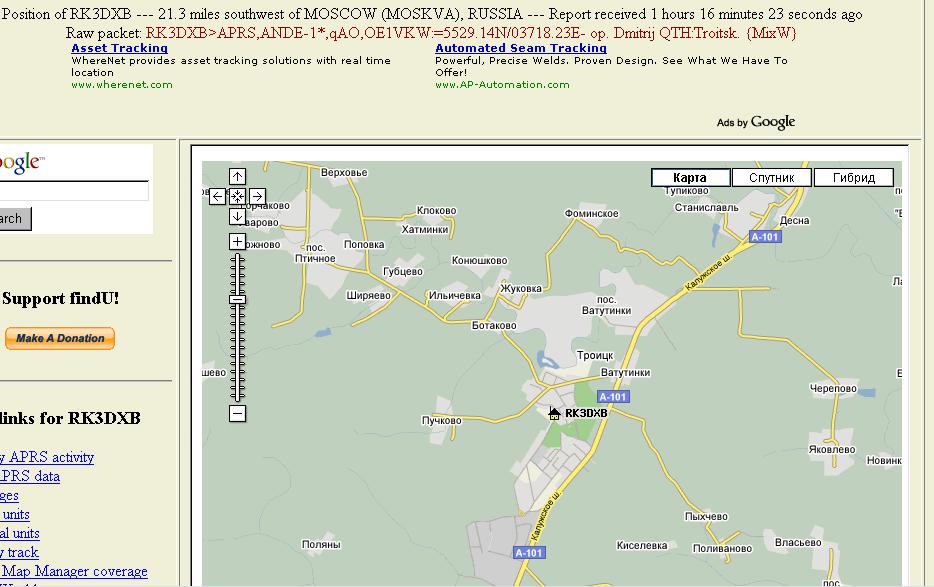Click the Верховье label on the map

(344, 173)
